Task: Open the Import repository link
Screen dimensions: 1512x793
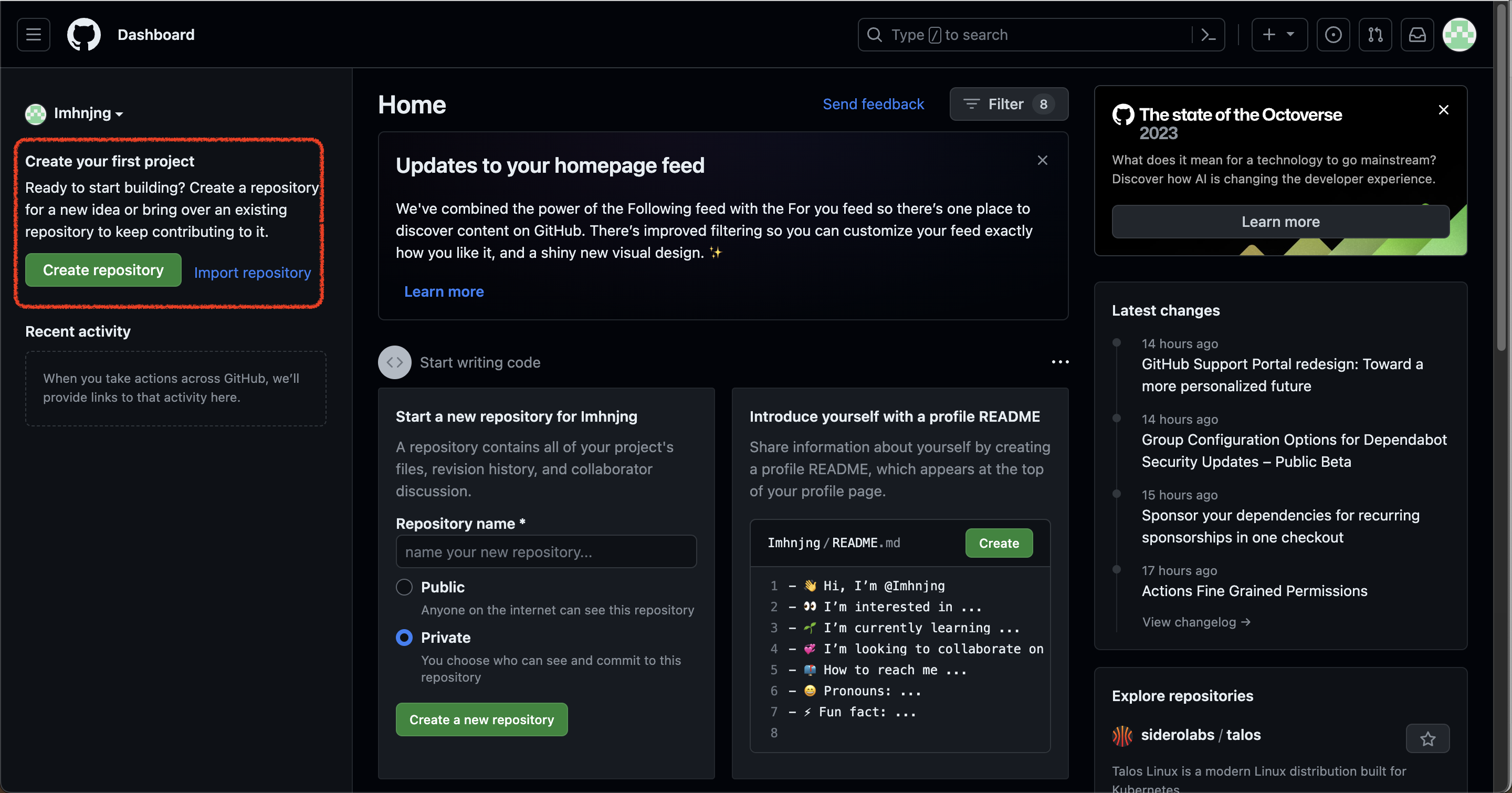Action: point(253,273)
